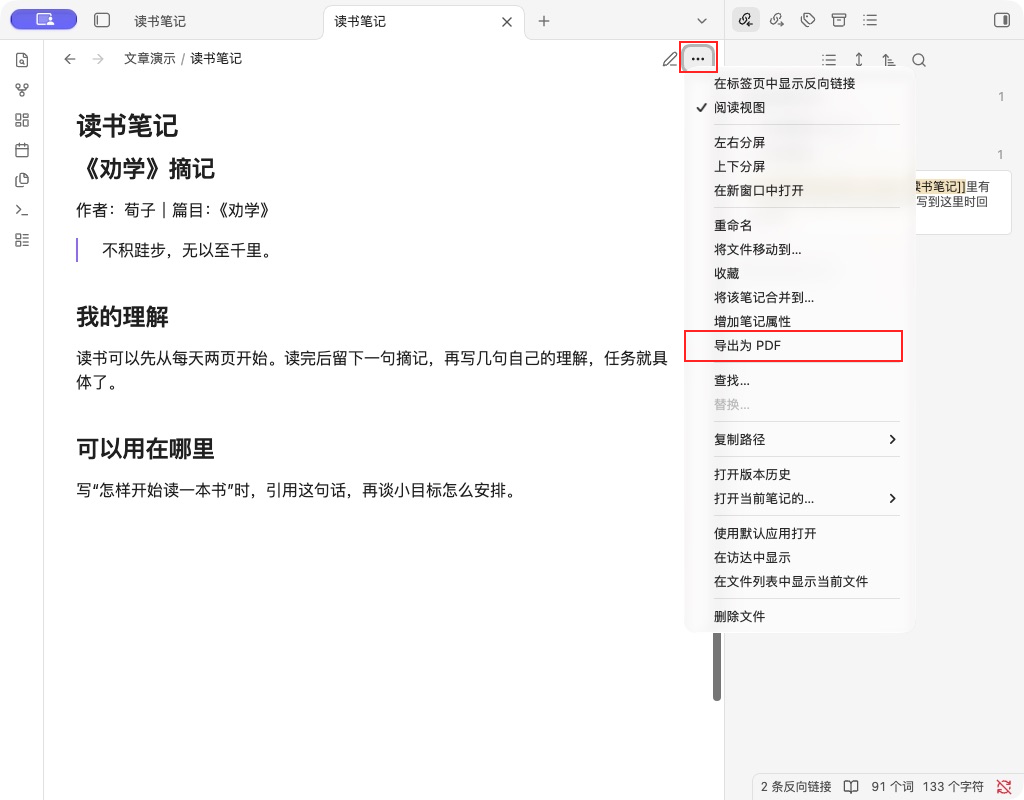Open outline list icon in right sidebar
The image size is (1024, 800).
click(x=870, y=20)
